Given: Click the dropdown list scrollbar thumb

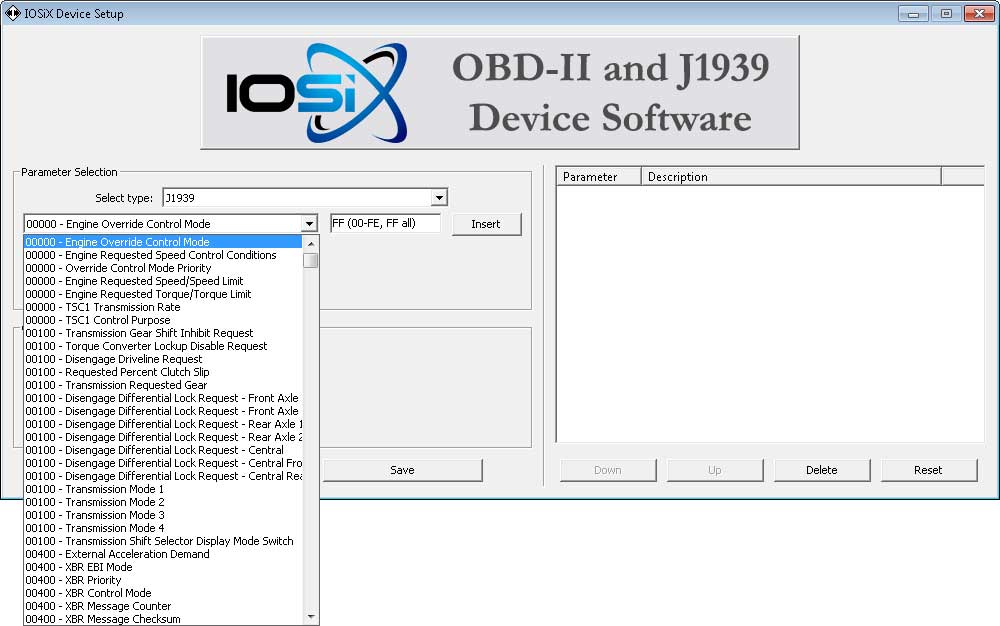Looking at the screenshot, I should 311,260.
